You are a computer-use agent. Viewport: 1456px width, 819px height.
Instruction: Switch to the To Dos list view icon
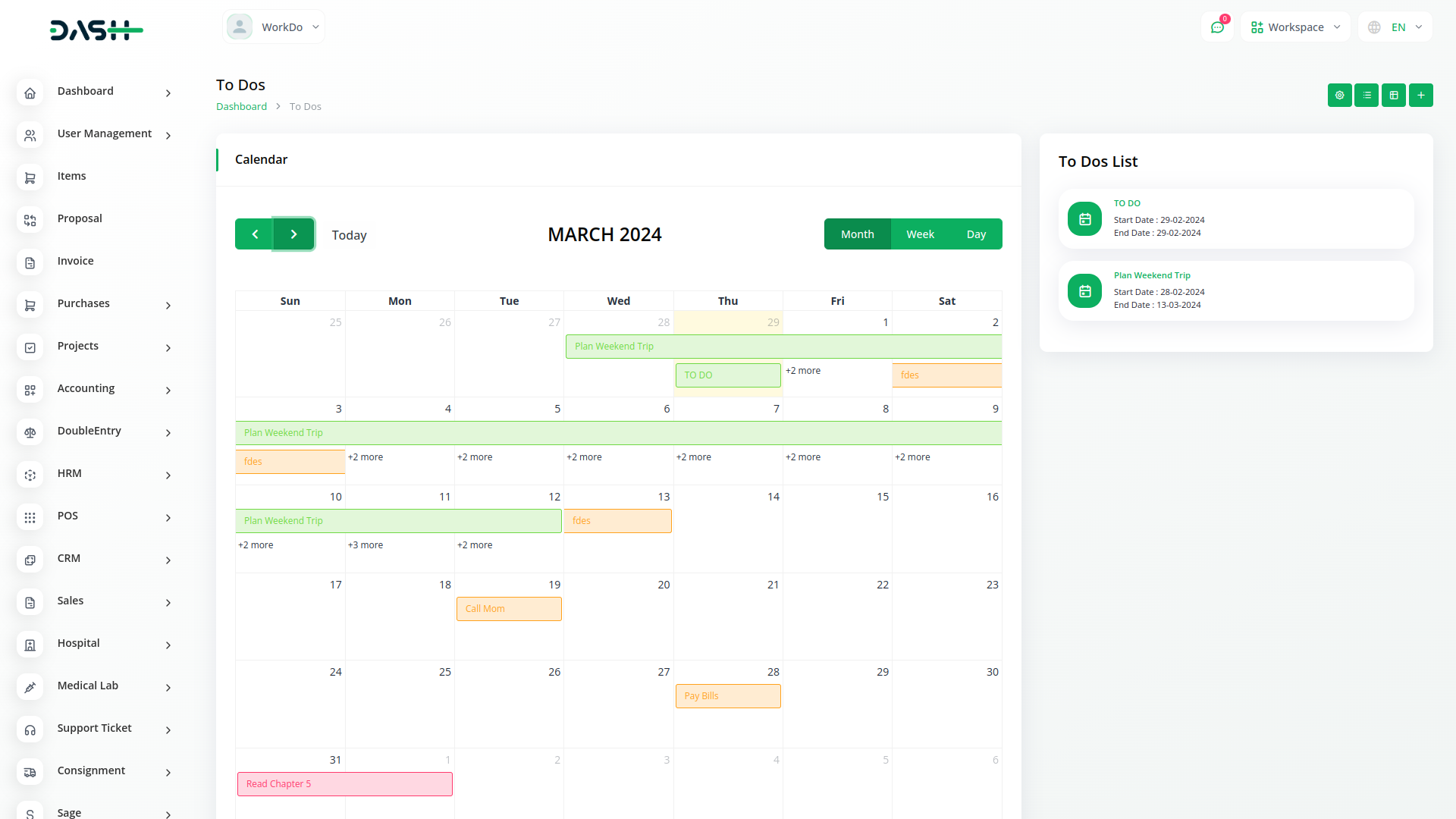click(1367, 96)
